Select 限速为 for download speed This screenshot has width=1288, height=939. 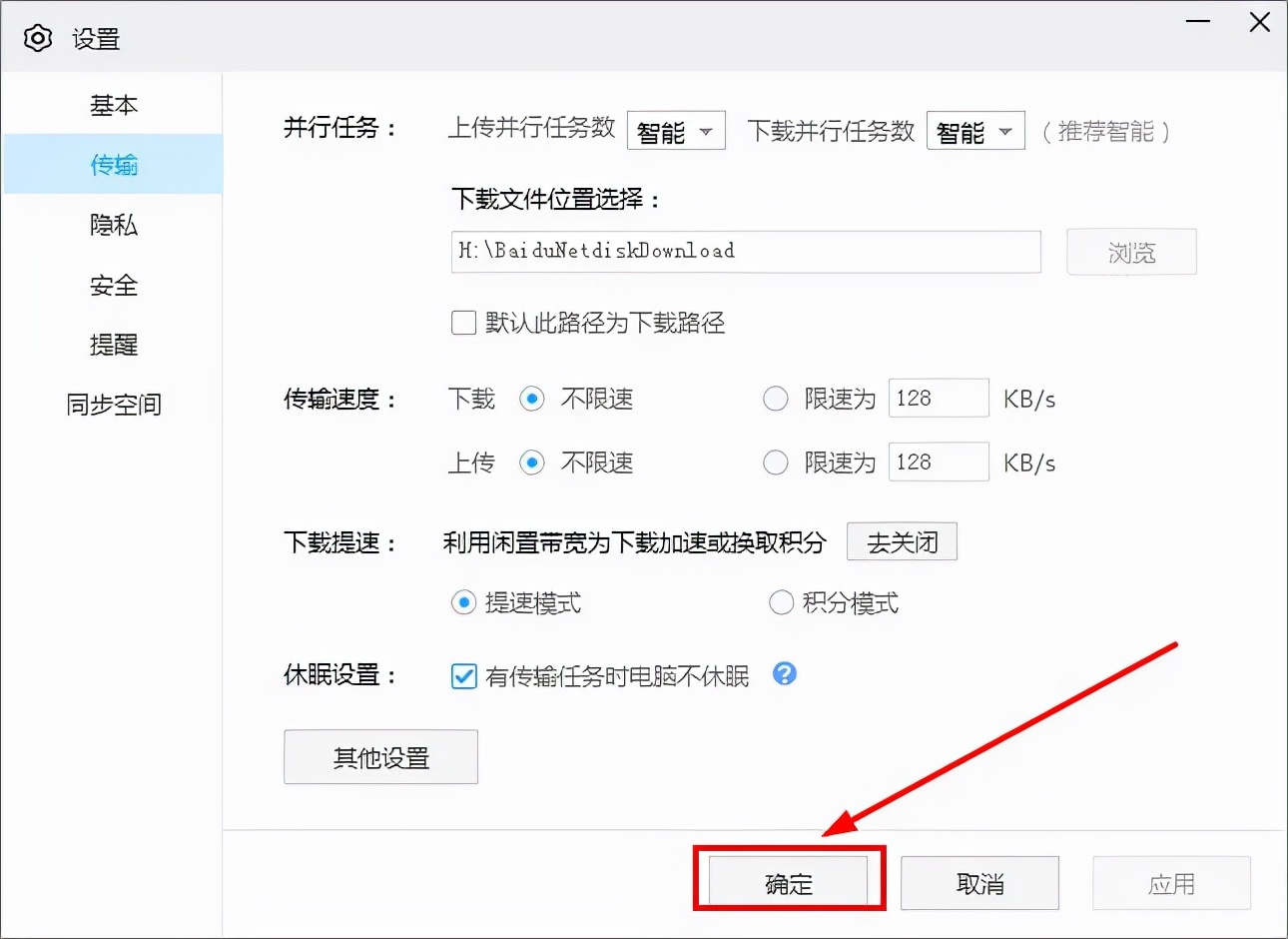click(776, 399)
